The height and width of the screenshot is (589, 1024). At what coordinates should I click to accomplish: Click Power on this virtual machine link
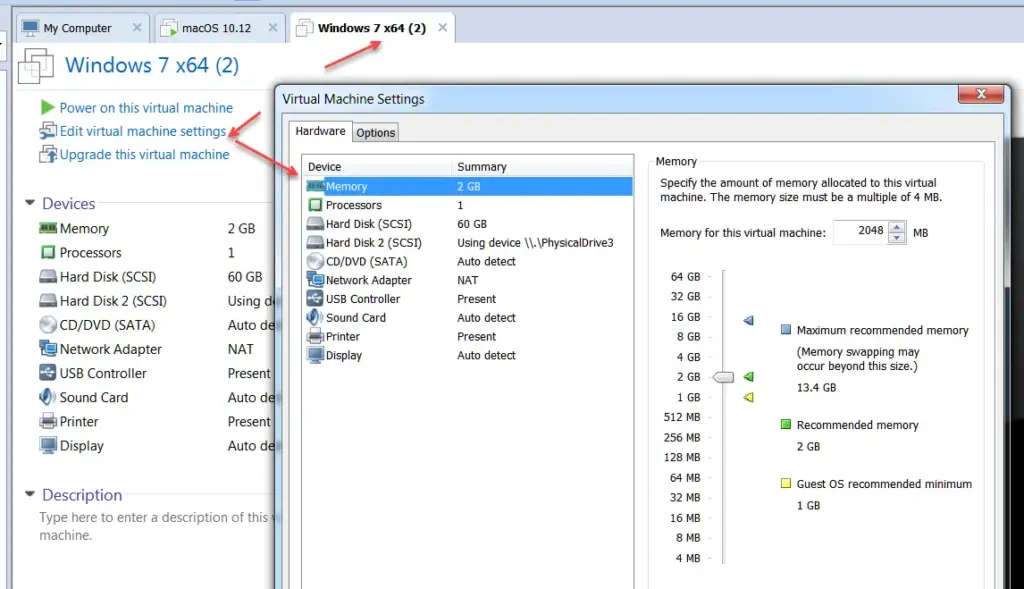point(146,108)
